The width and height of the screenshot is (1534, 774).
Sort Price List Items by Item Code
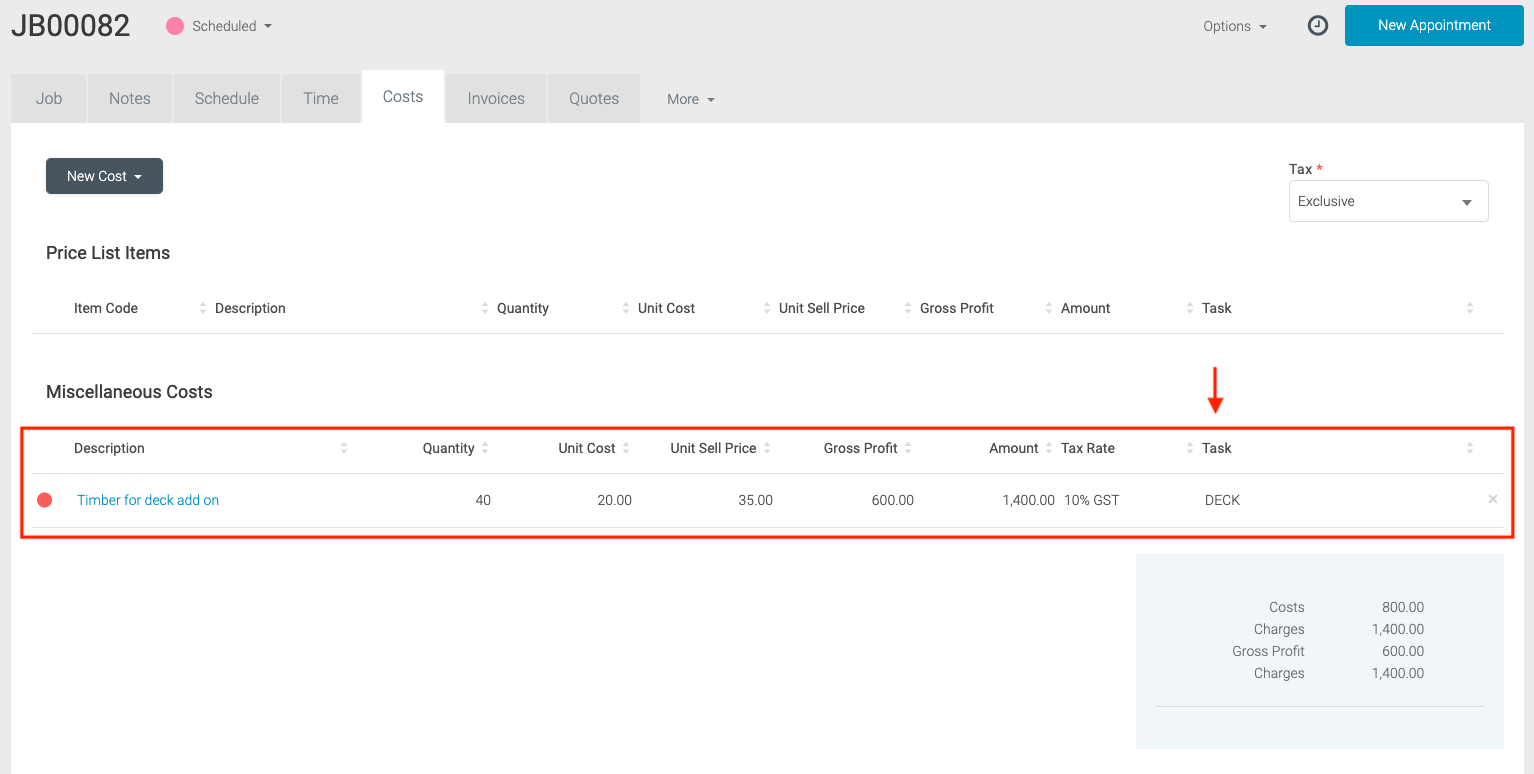(106, 308)
